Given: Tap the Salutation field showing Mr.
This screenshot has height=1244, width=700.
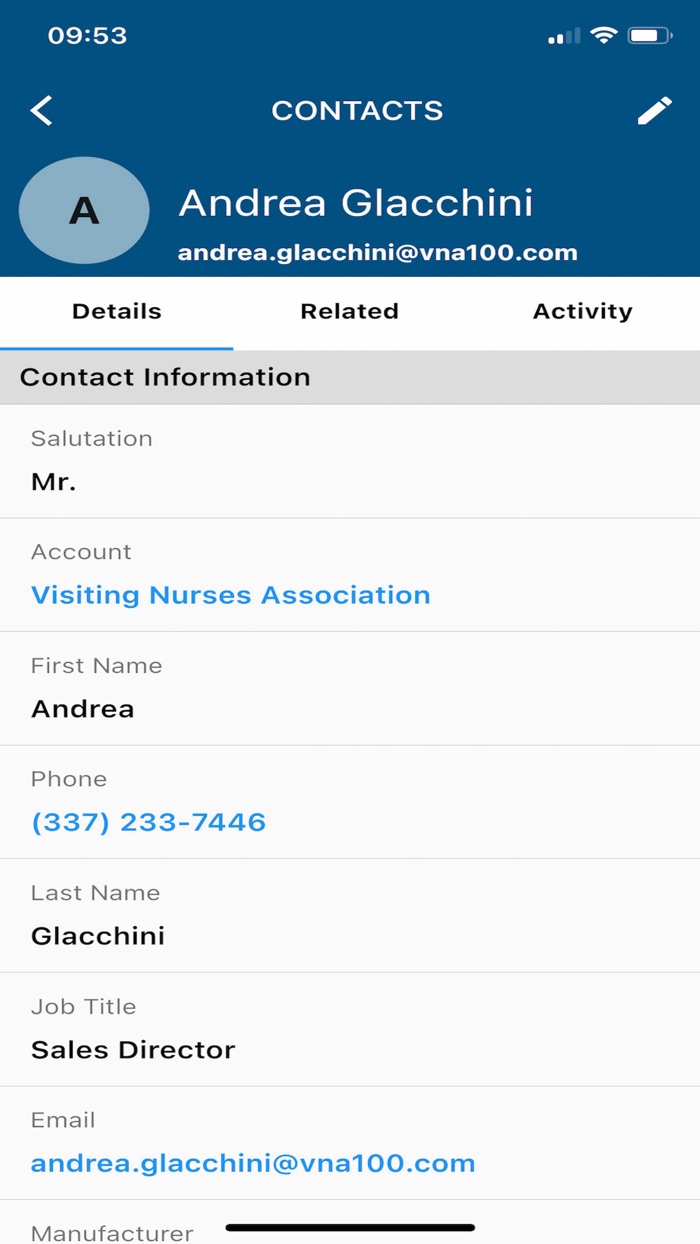Looking at the screenshot, I should [54, 482].
